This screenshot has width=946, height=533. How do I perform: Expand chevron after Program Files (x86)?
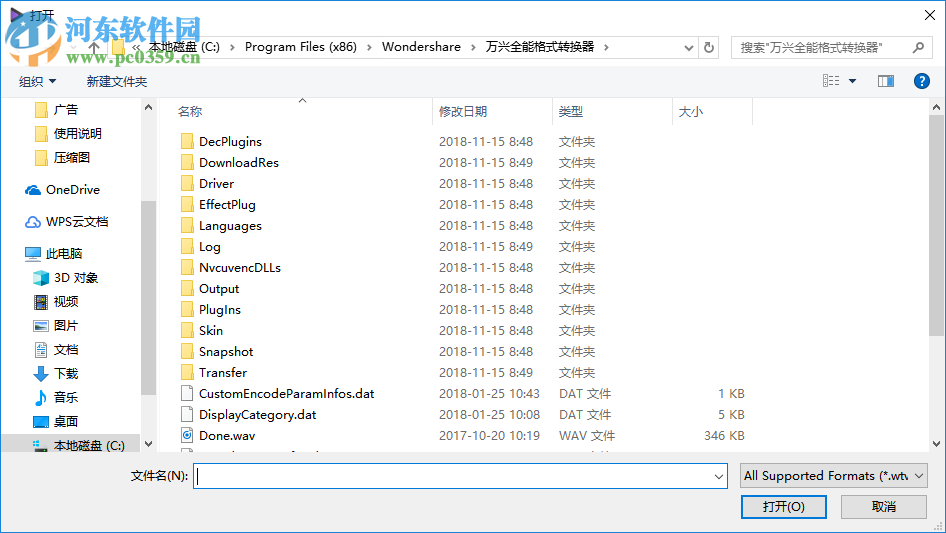(369, 47)
